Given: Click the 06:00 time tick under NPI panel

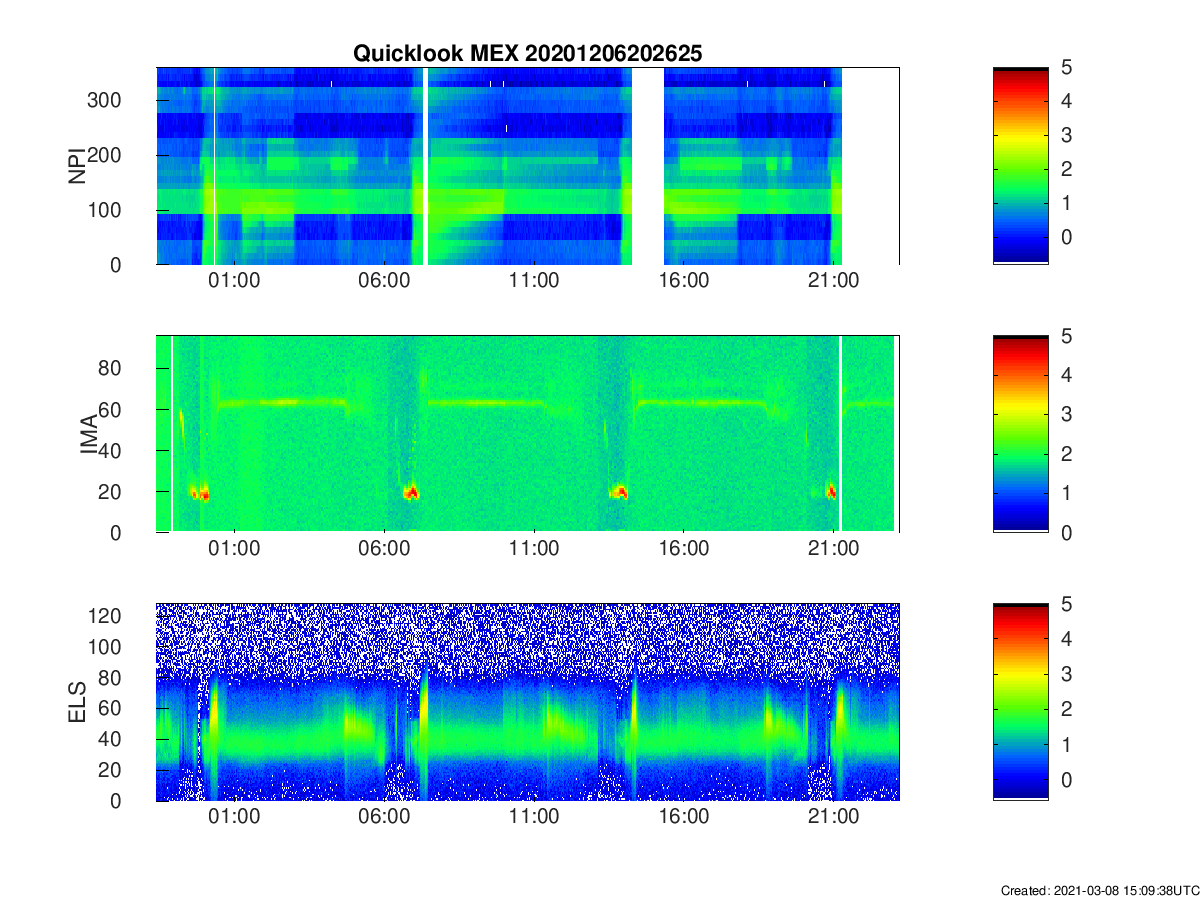Looking at the screenshot, I should [385, 281].
